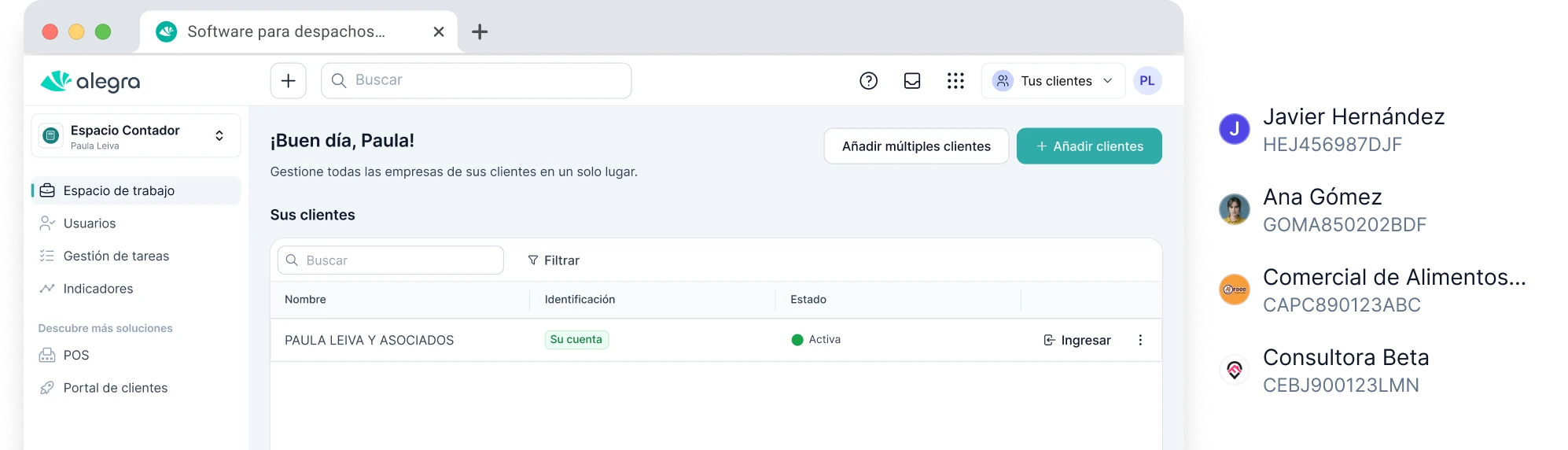
Task: Click the identifier GOMA850202BDF
Action: (1345, 225)
